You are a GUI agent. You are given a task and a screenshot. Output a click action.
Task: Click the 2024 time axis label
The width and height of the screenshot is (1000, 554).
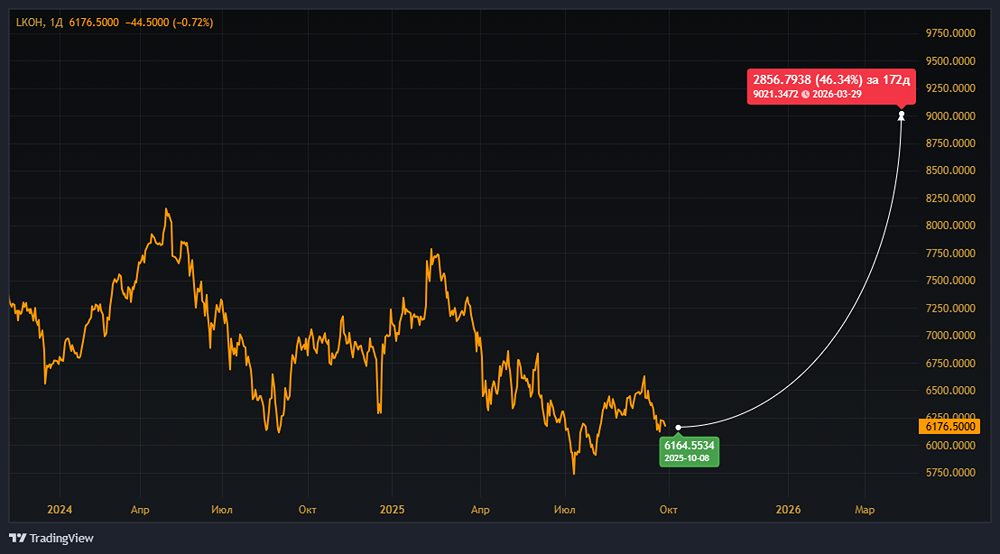pos(59,509)
